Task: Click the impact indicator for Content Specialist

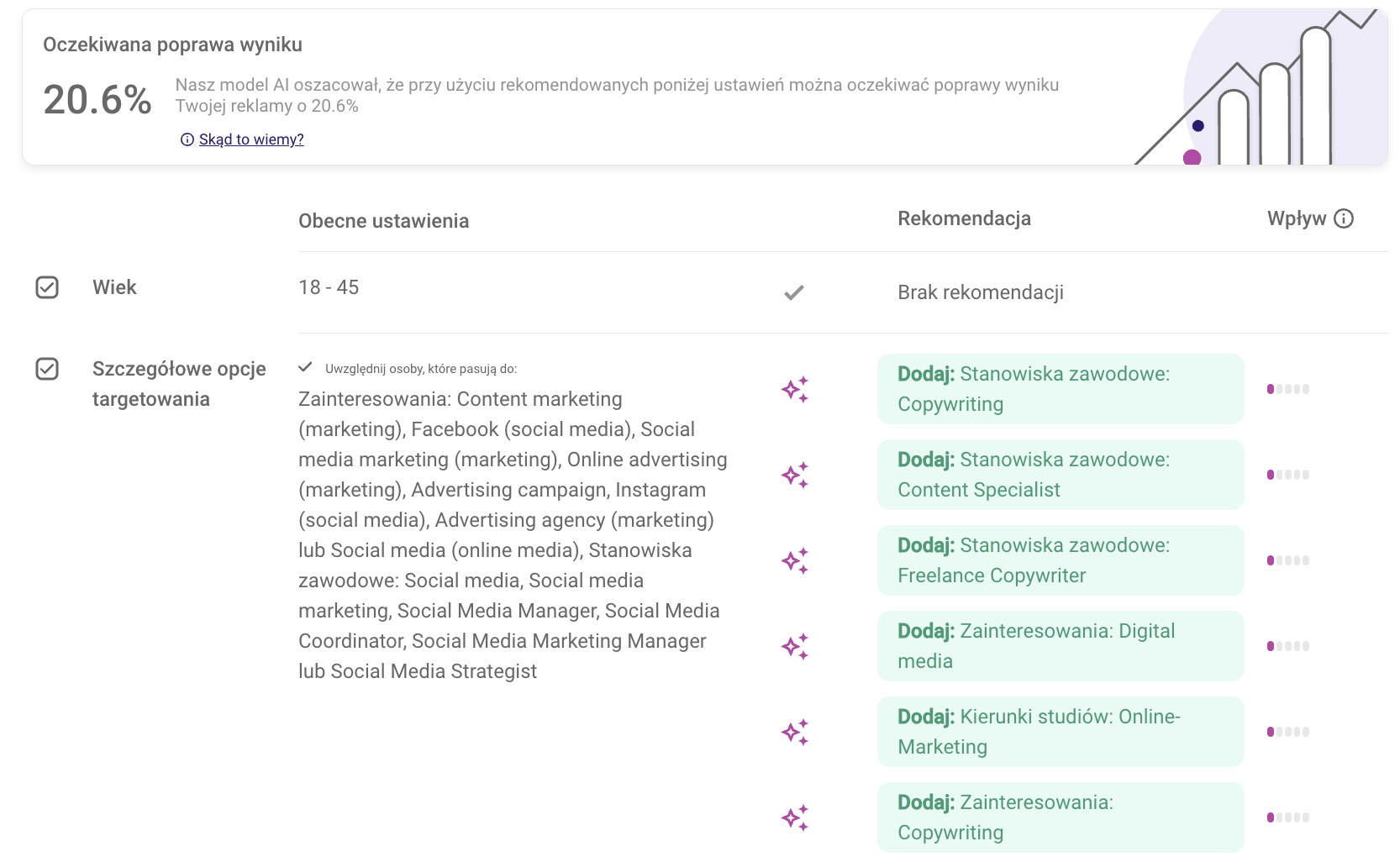Action: click(1288, 475)
